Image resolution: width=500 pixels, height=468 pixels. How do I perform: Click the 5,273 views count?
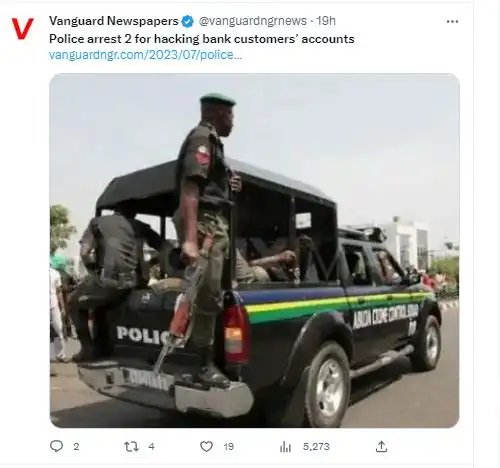(x=316, y=447)
